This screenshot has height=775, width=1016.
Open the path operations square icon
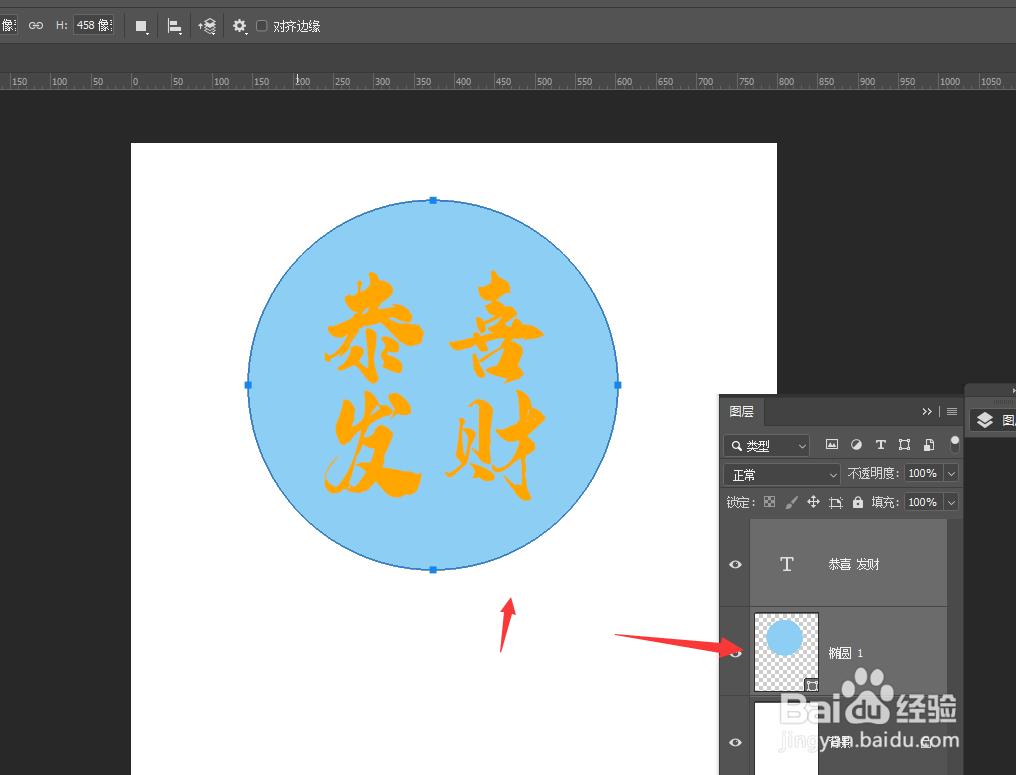coord(141,26)
